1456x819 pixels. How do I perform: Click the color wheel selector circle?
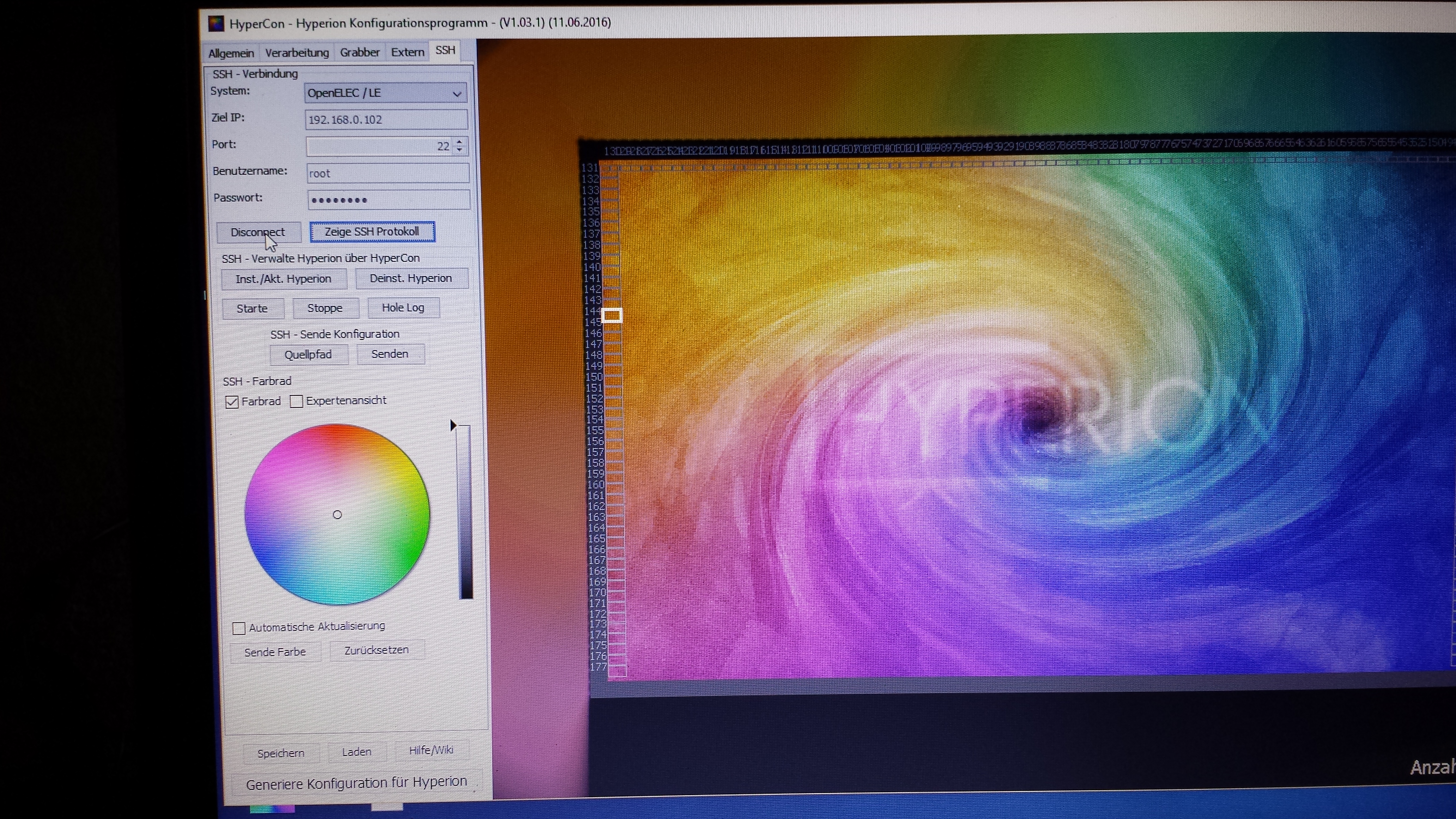tap(338, 514)
